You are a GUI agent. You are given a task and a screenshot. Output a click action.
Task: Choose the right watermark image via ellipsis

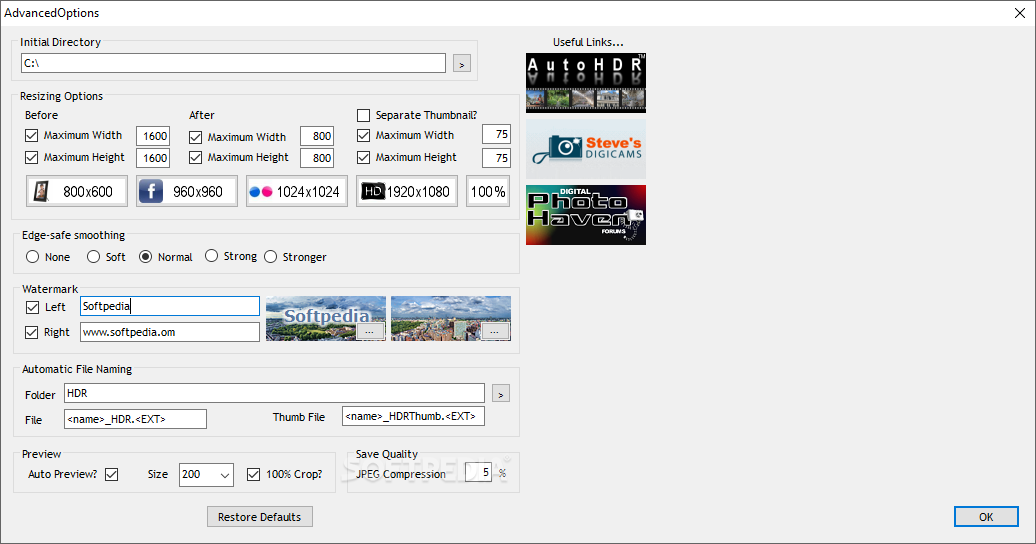(x=495, y=332)
